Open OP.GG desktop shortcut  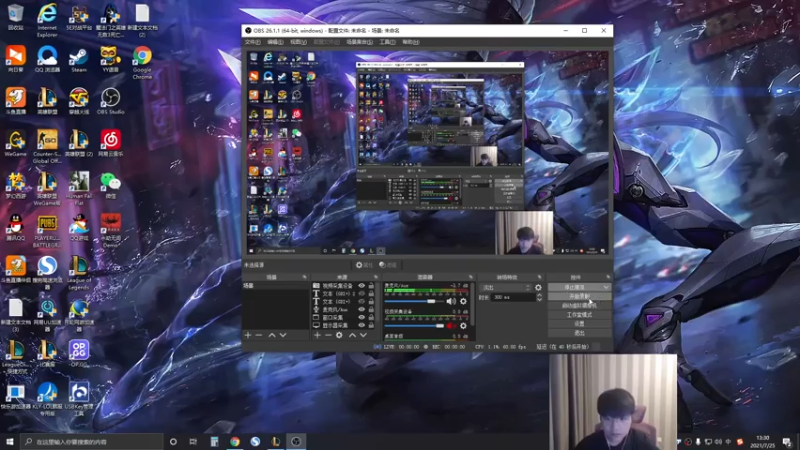79,354
